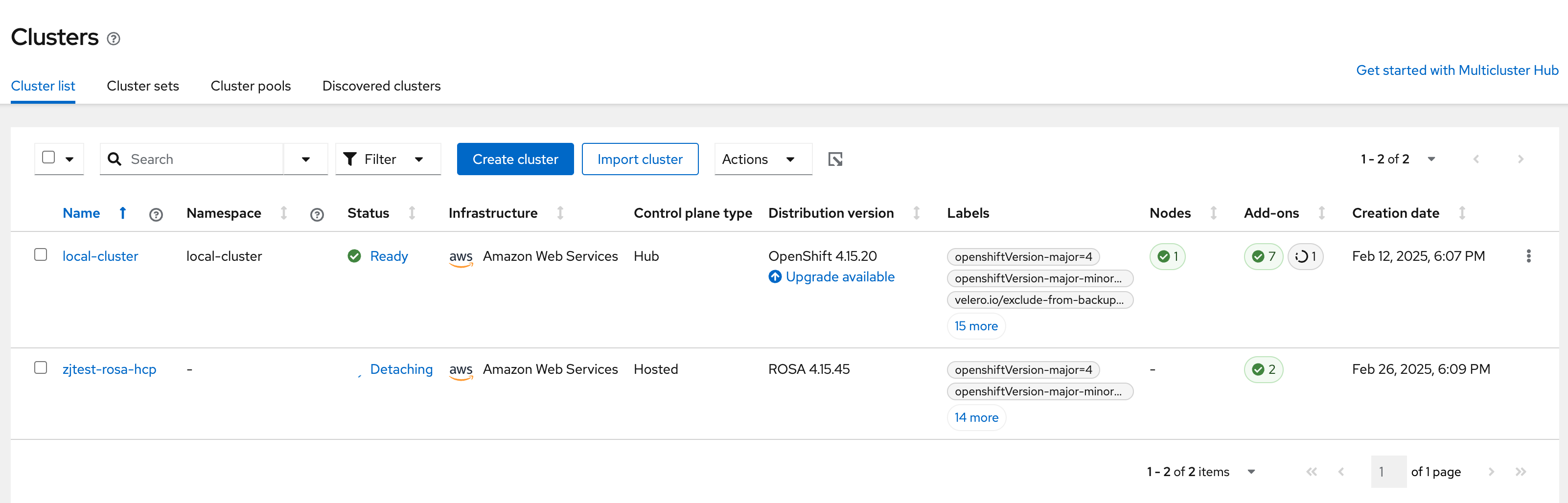Open the Discovered clusters tab
Screen dimensions: 1568x503
[x=381, y=86]
